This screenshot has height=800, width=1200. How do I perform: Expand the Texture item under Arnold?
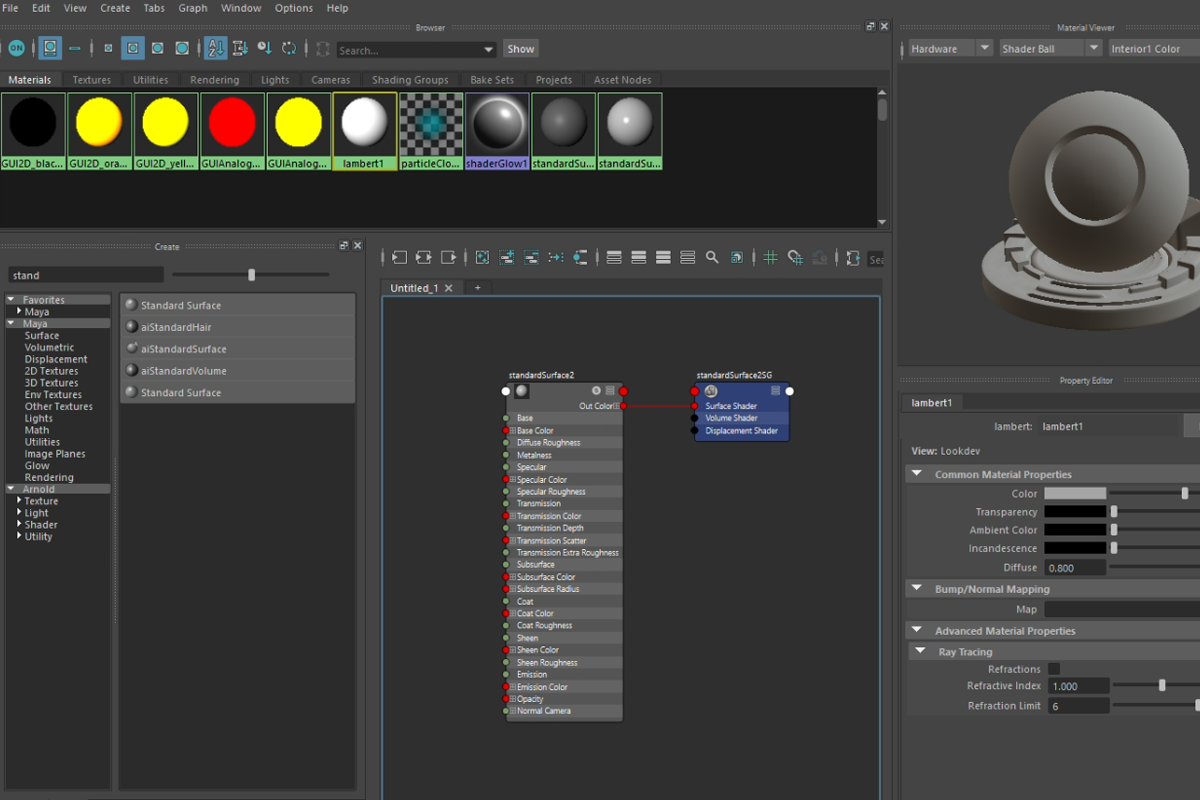19,501
